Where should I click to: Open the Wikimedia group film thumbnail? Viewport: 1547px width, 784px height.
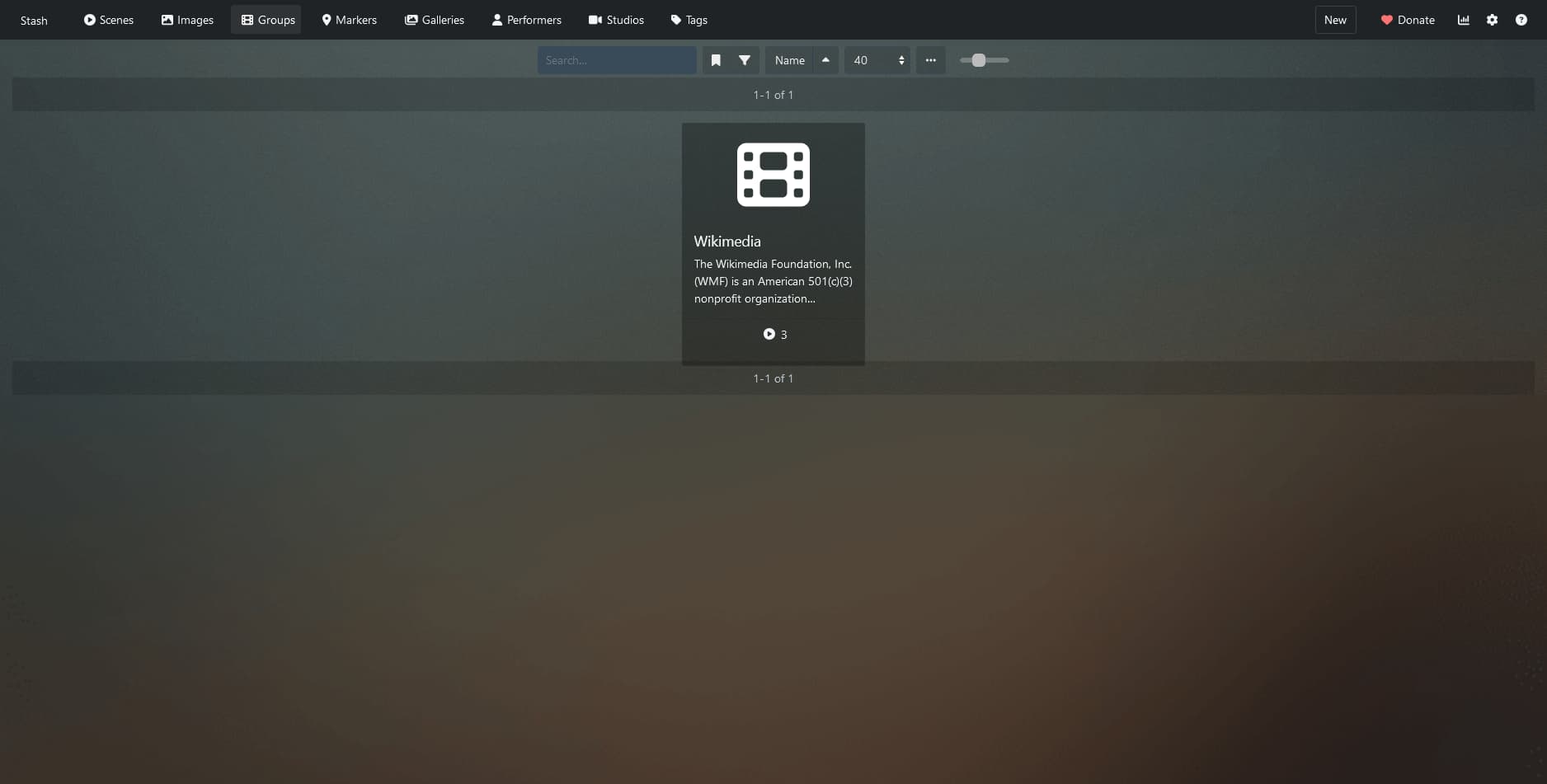[773, 175]
